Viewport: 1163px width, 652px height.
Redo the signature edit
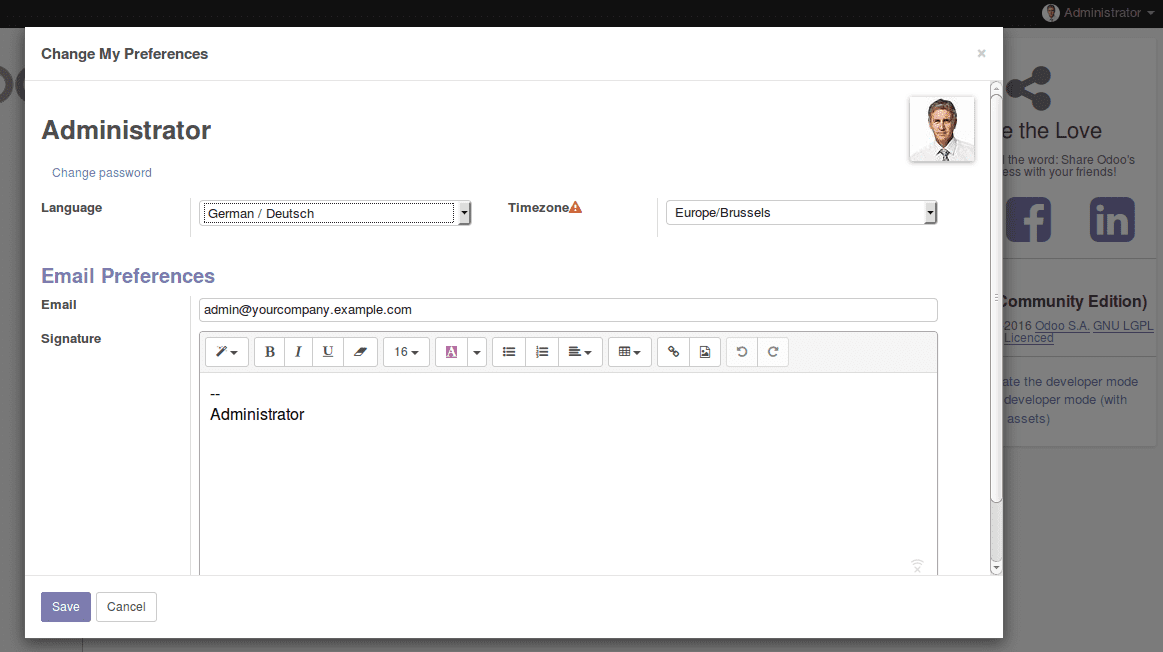(773, 352)
